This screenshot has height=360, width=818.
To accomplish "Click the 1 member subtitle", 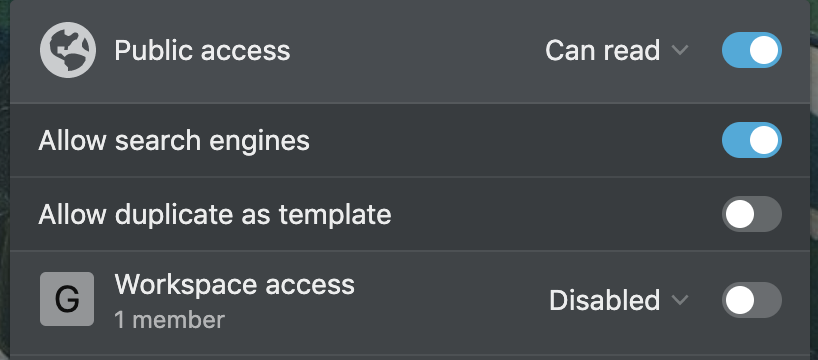I will click(x=170, y=320).
